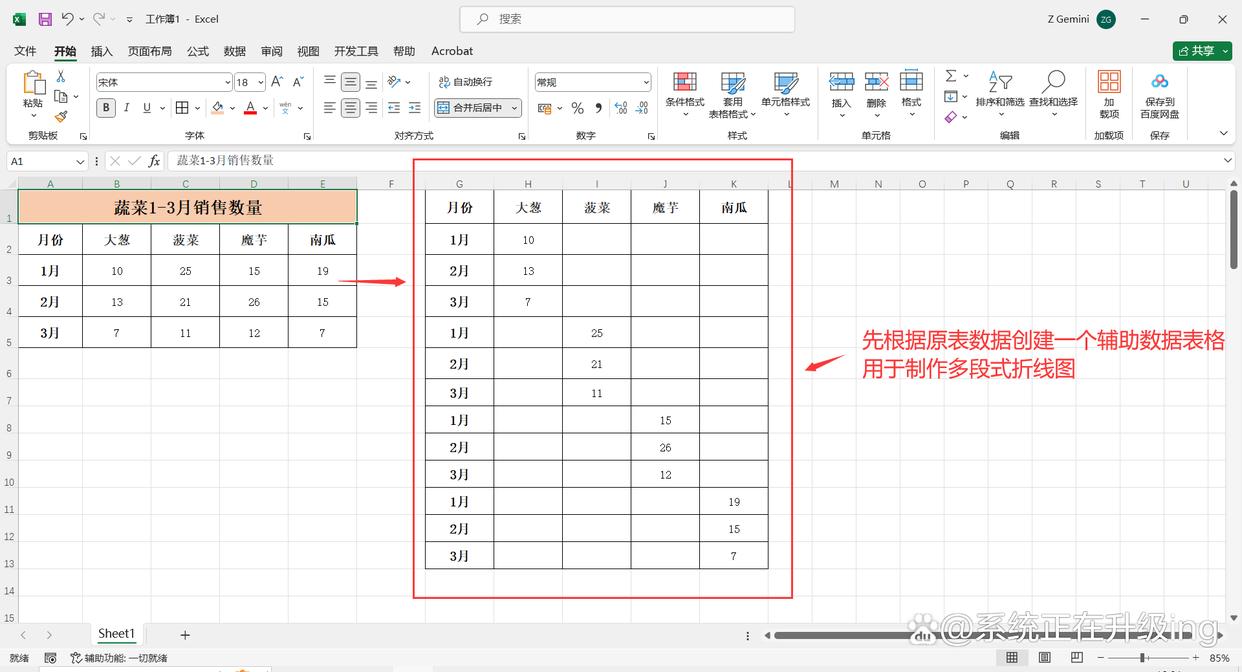Select the Sheet1 worksheet tab
This screenshot has height=672, width=1242.
click(x=116, y=633)
